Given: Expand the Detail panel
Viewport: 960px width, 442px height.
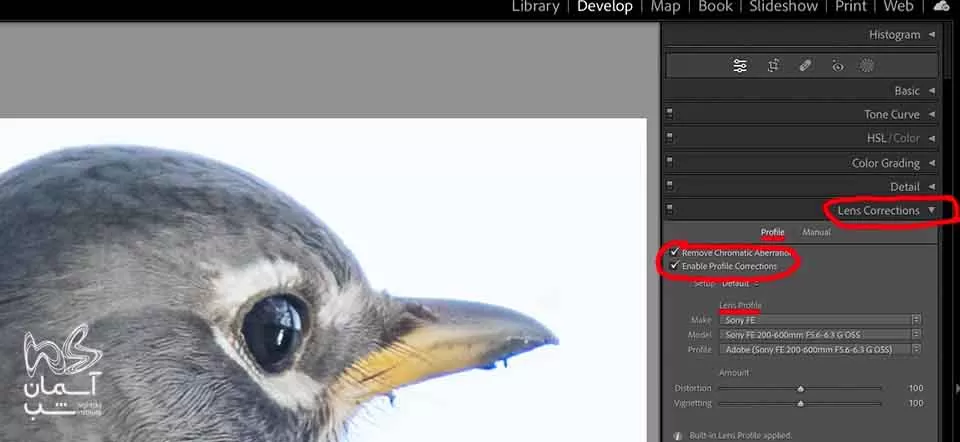Looking at the screenshot, I should 931,187.
